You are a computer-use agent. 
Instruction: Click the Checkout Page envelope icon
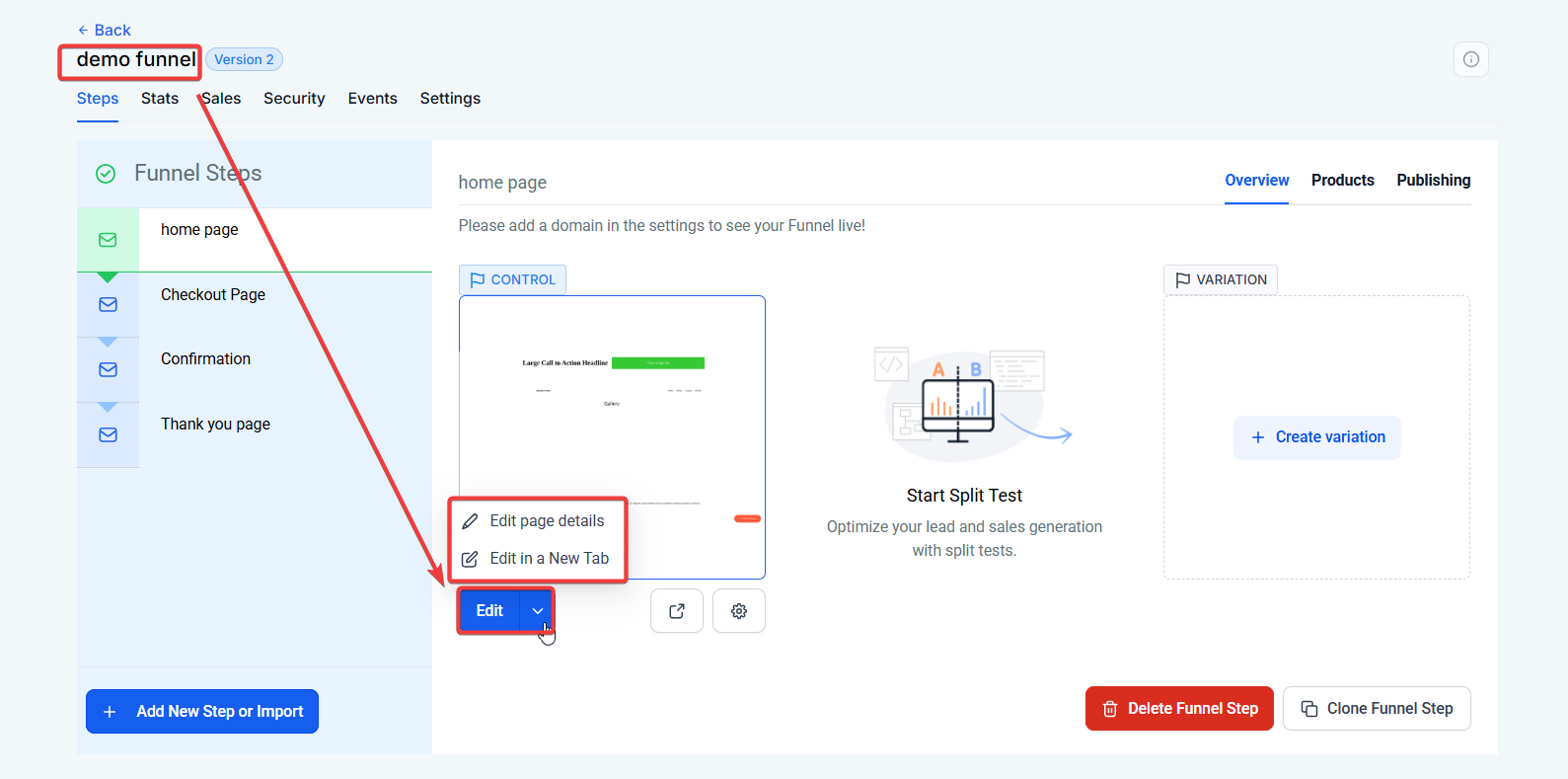[108, 305]
